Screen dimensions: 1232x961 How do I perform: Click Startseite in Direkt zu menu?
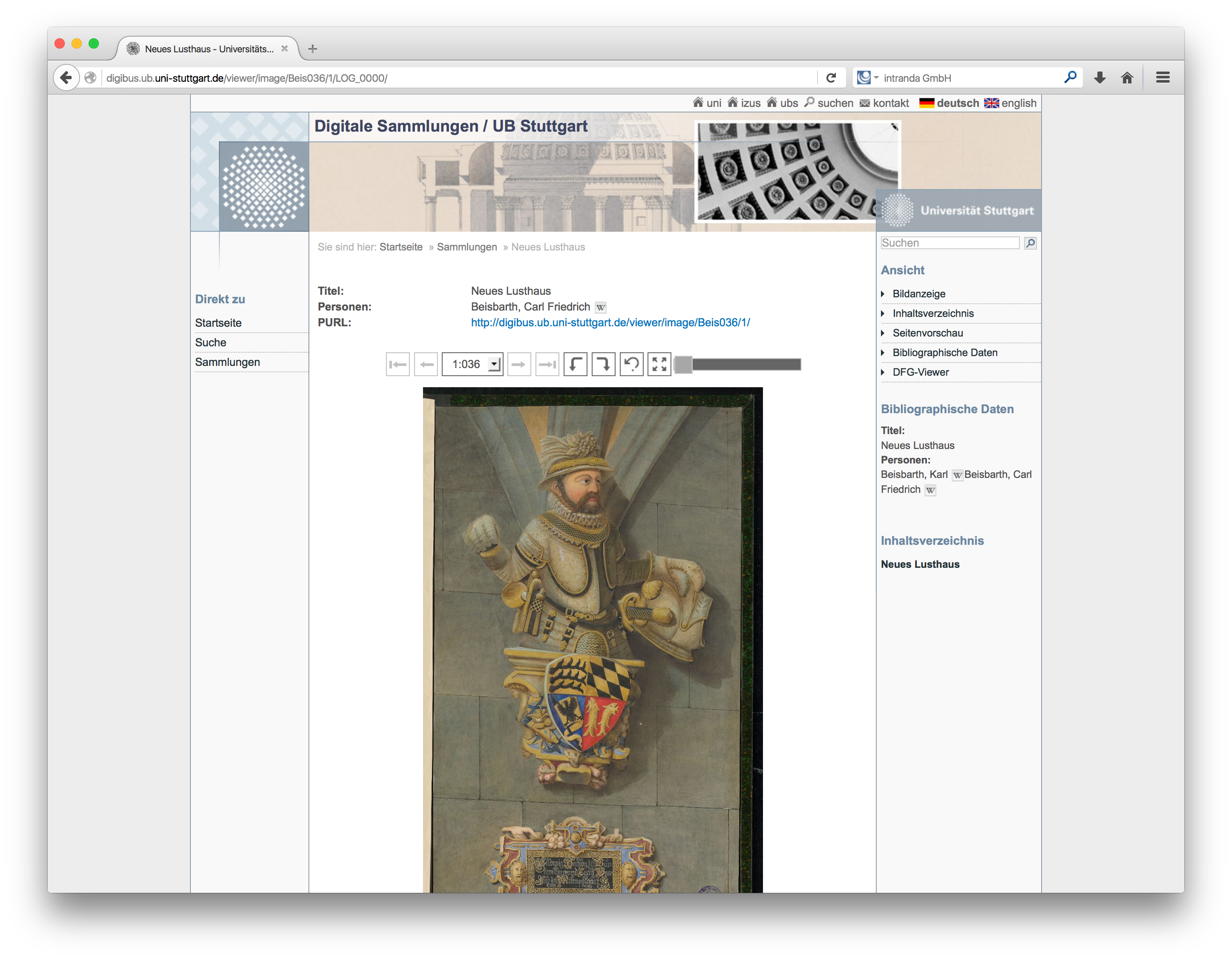coord(218,323)
